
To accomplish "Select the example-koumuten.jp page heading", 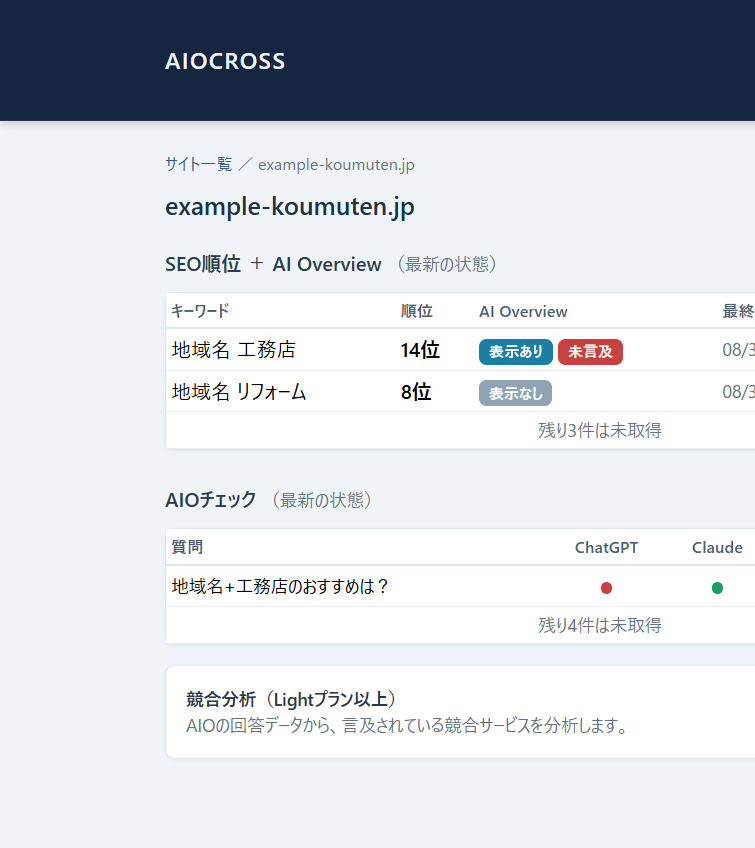I will (x=290, y=207).
